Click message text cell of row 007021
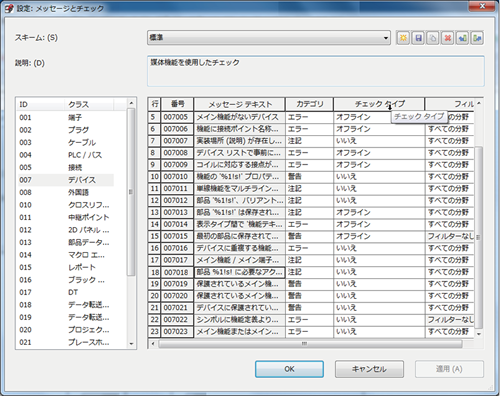The image size is (500, 396). pyautogui.click(x=239, y=308)
